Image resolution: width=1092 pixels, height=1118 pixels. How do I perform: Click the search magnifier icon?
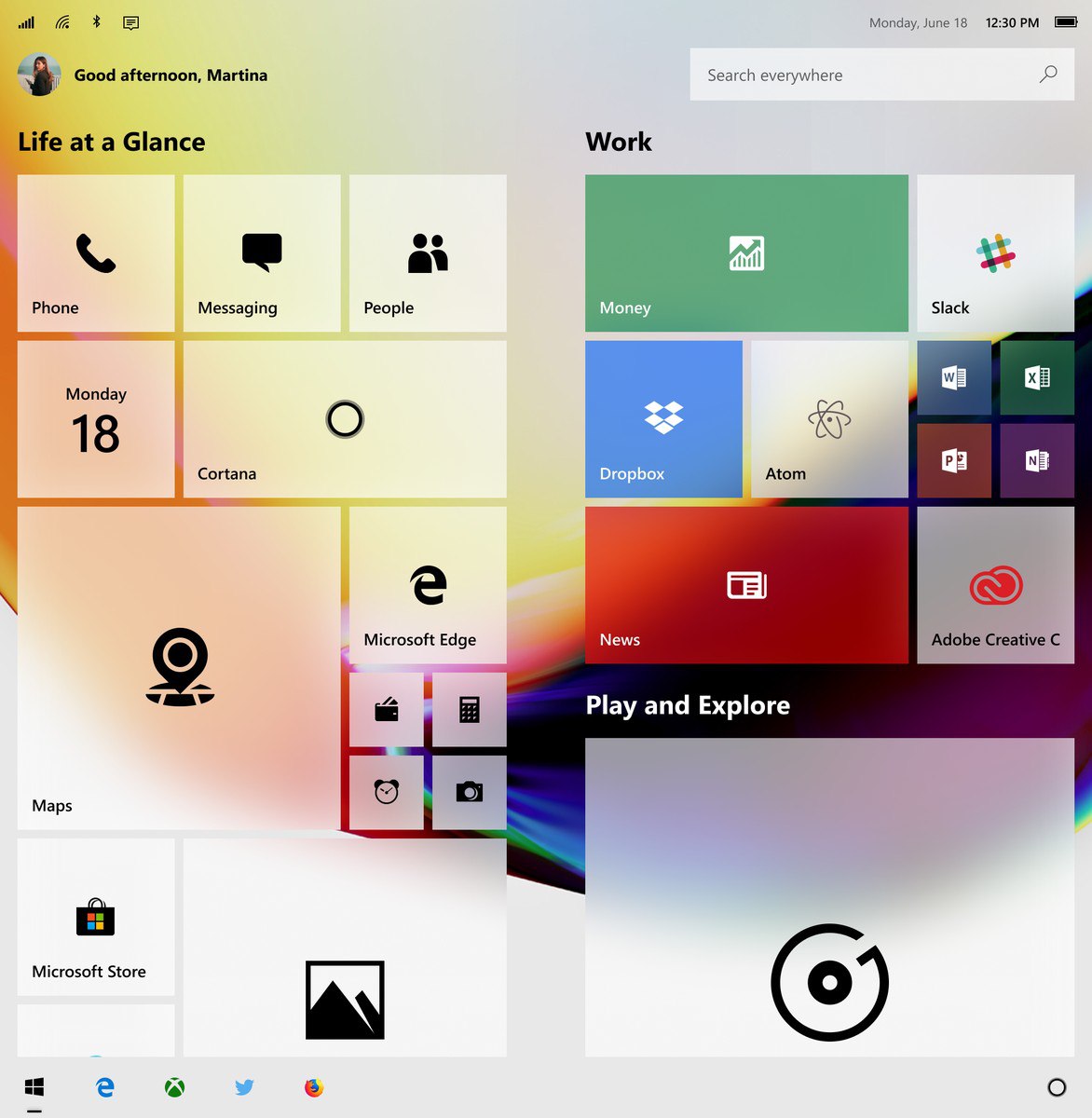click(x=1048, y=74)
